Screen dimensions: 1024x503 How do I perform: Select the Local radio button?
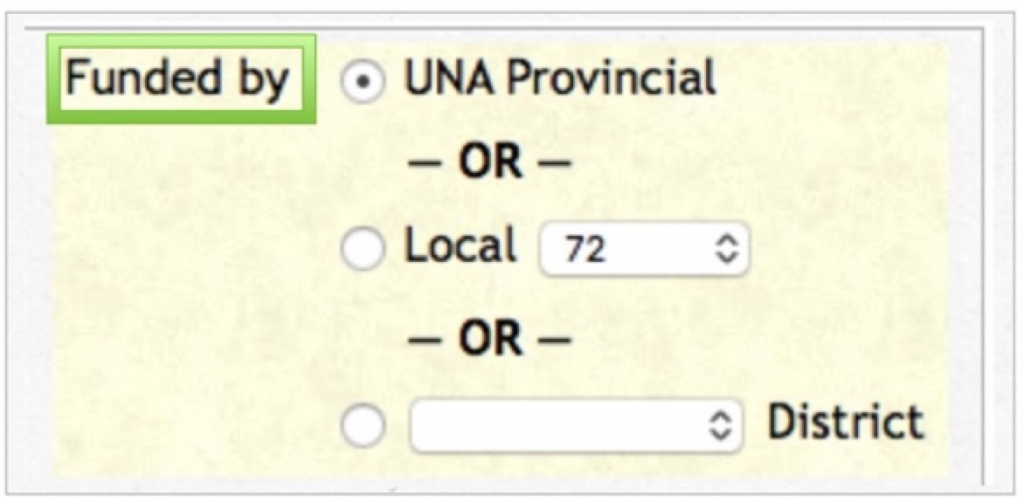(x=362, y=249)
